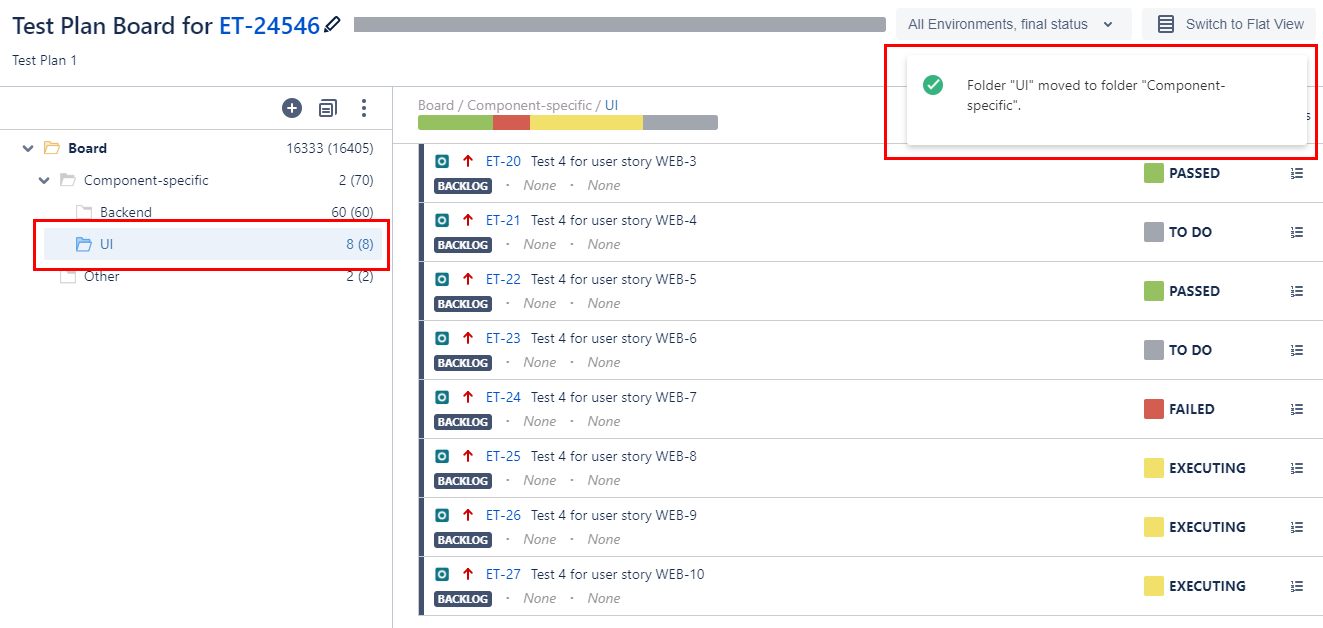Screen dimensions: 1323x628
Task: Click UI in the breadcrumb
Action: coord(612,105)
